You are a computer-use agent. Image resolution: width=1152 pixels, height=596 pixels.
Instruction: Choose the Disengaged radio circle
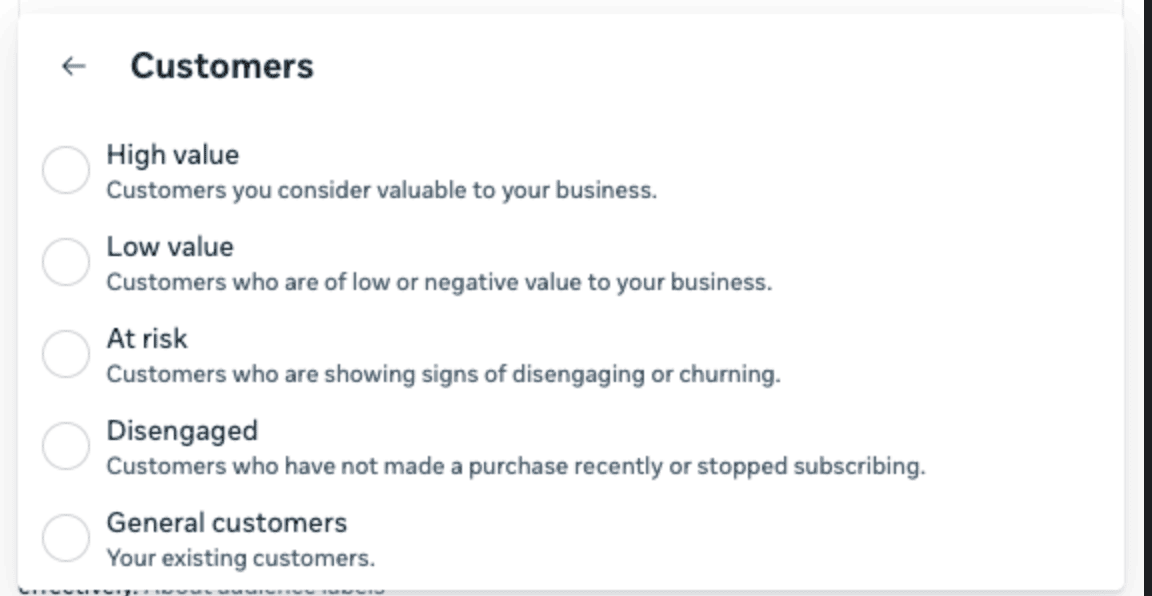click(66, 445)
